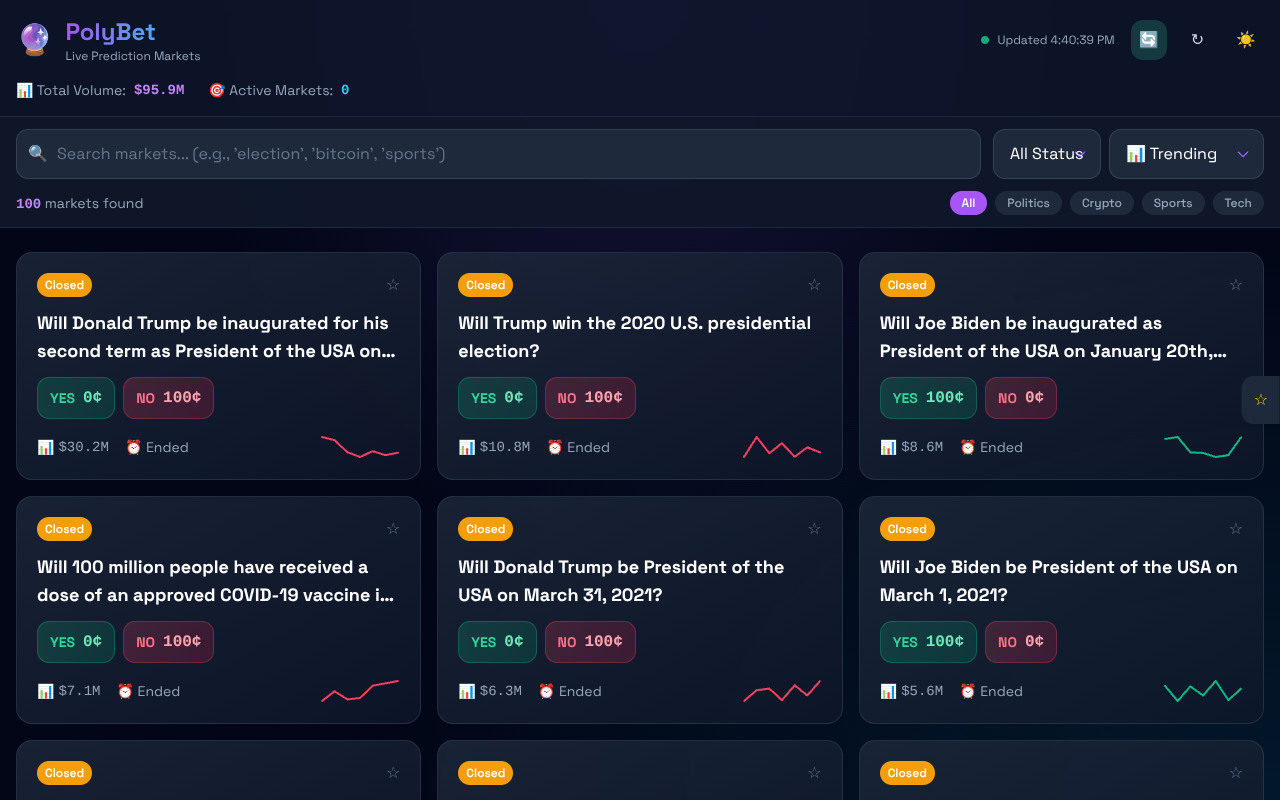Screen dimensions: 1280x800
Task: Click NO 0¢ on Biden inaugurated market
Action: click(1021, 398)
